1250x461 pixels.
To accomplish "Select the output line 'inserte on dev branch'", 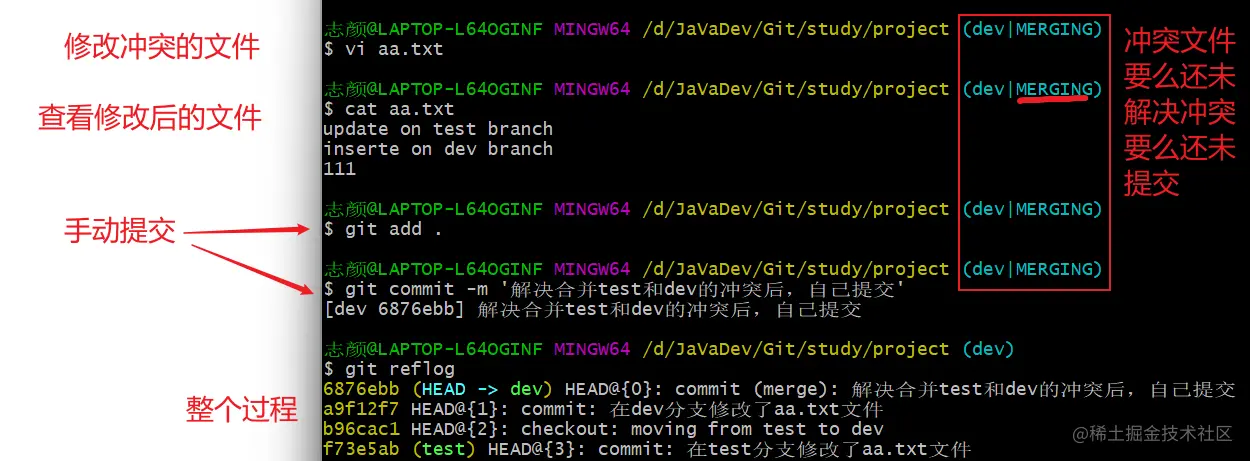I will [x=438, y=149].
